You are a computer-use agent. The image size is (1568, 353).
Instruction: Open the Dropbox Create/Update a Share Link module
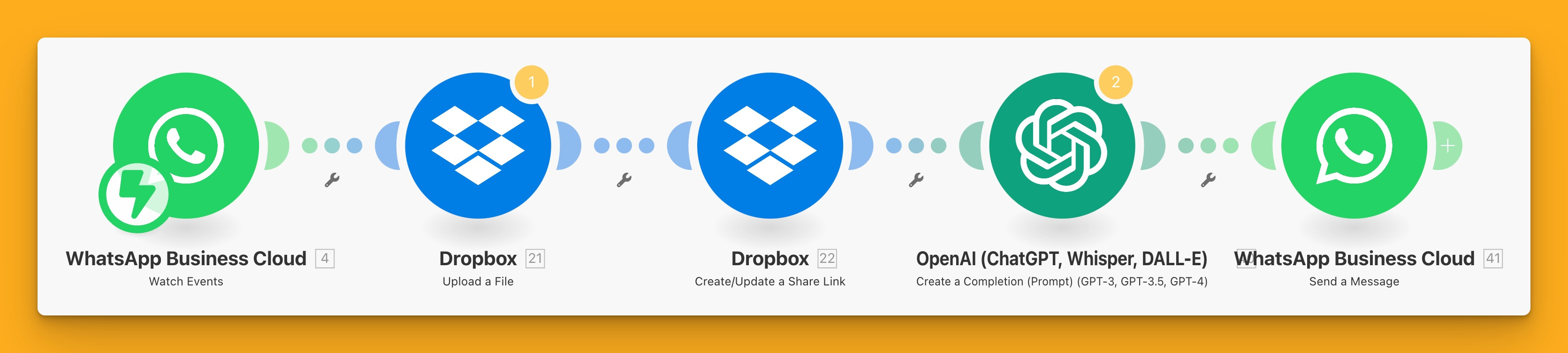[770, 146]
